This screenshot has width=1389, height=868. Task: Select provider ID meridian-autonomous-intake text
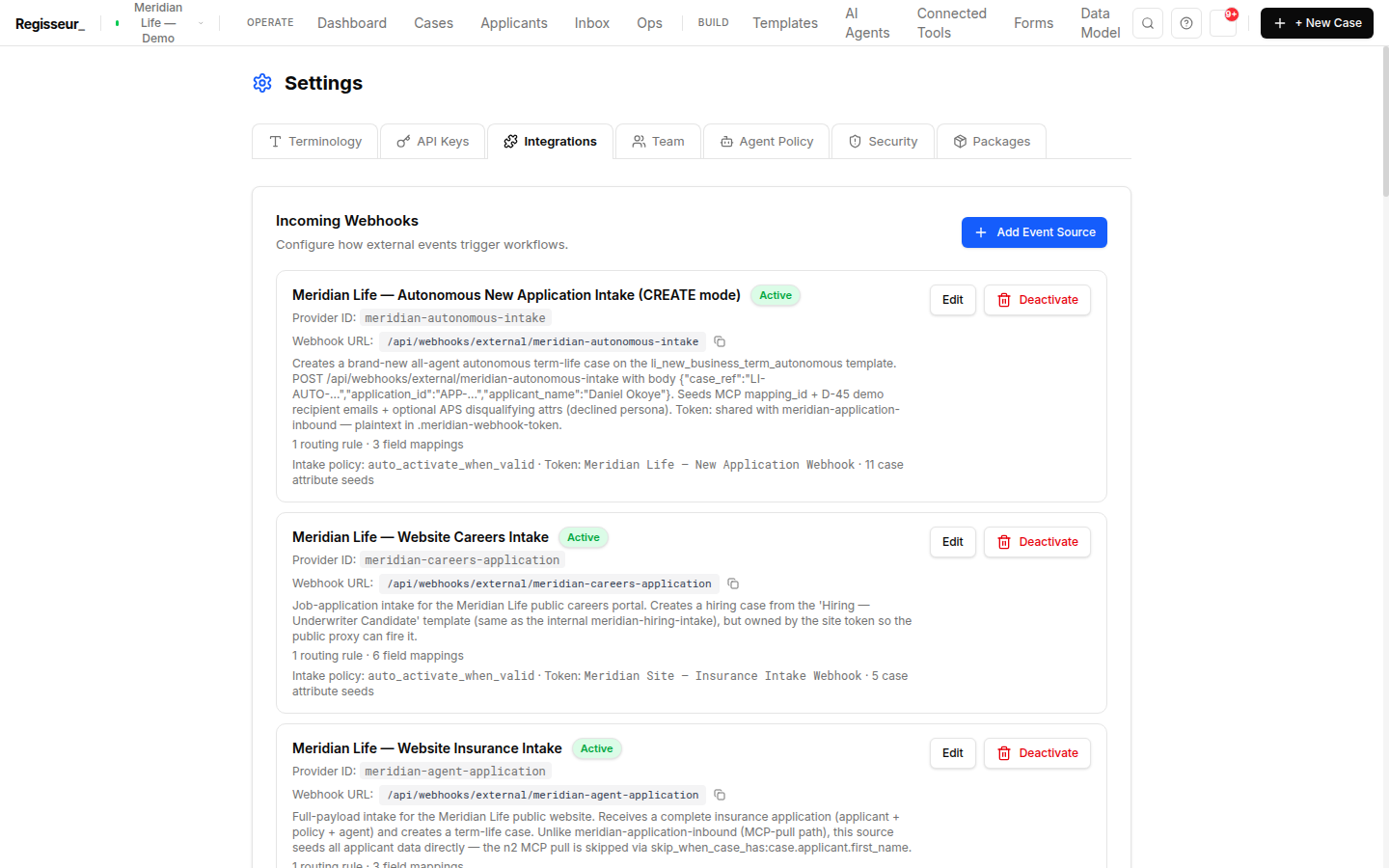click(455, 318)
